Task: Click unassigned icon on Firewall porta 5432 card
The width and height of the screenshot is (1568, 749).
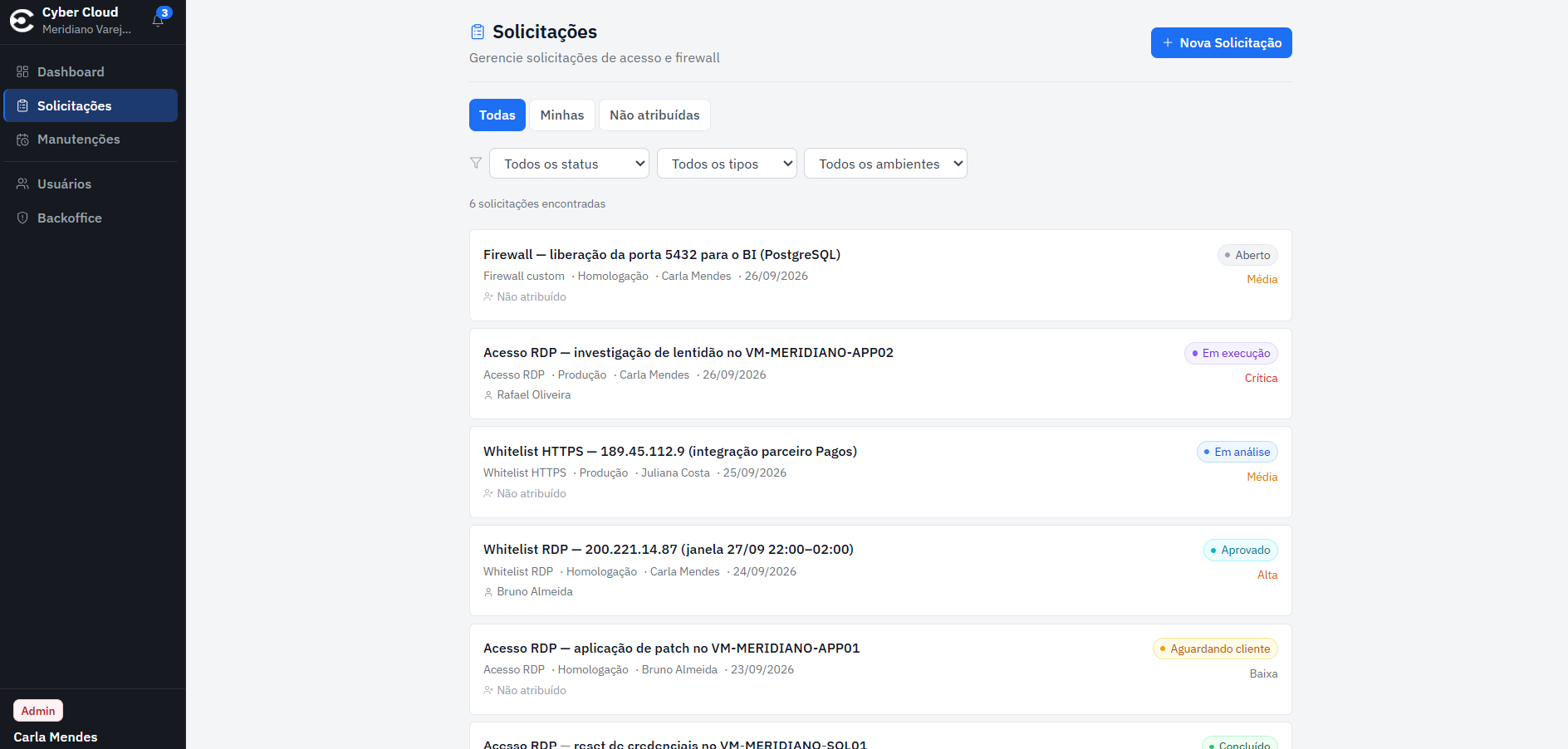Action: [x=488, y=296]
